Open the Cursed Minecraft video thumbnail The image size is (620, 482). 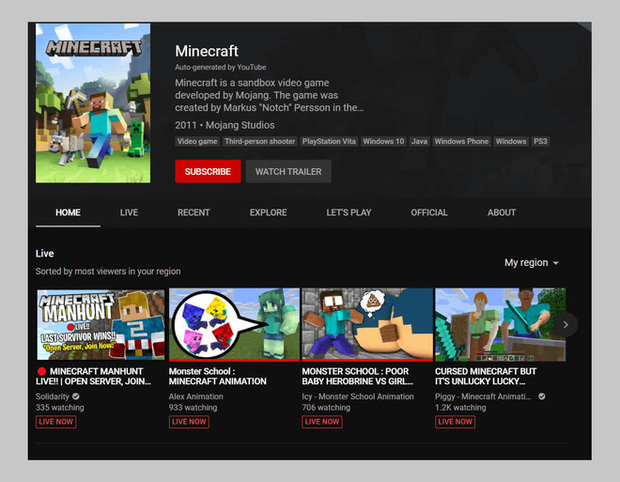(499, 324)
